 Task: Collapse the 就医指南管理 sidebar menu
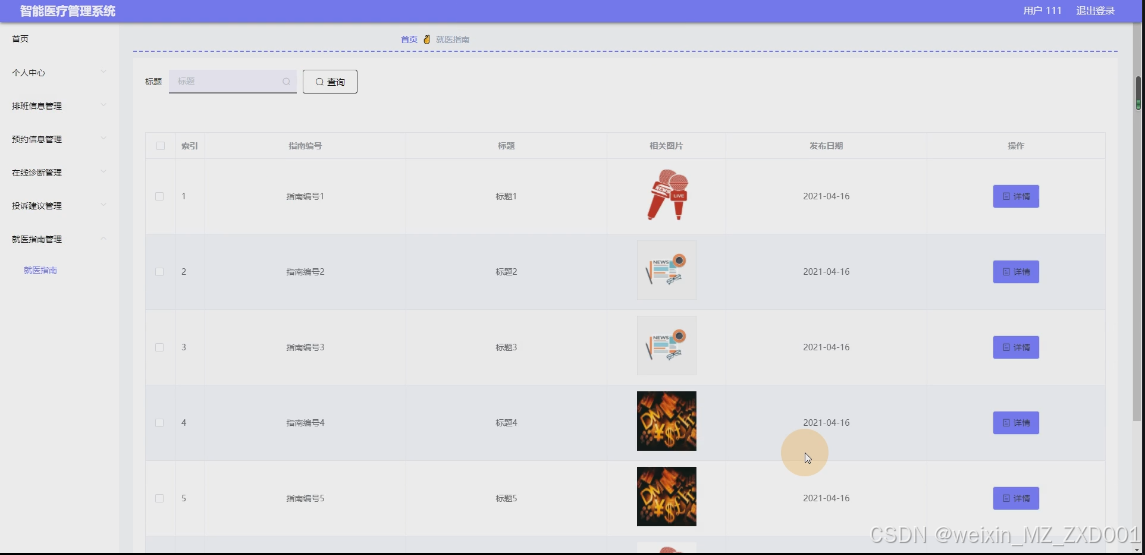(x=59, y=239)
